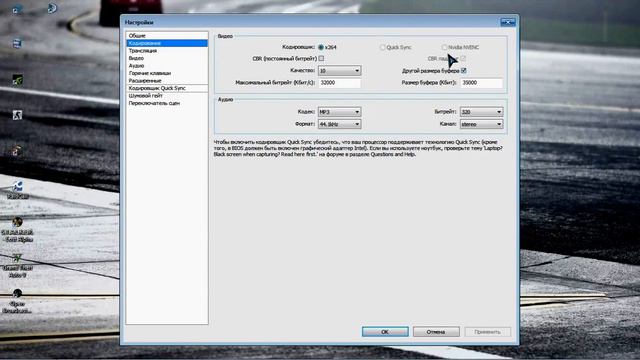640x360 pixels.
Task: Open the Расширенные settings section
Action: [x=167, y=81]
